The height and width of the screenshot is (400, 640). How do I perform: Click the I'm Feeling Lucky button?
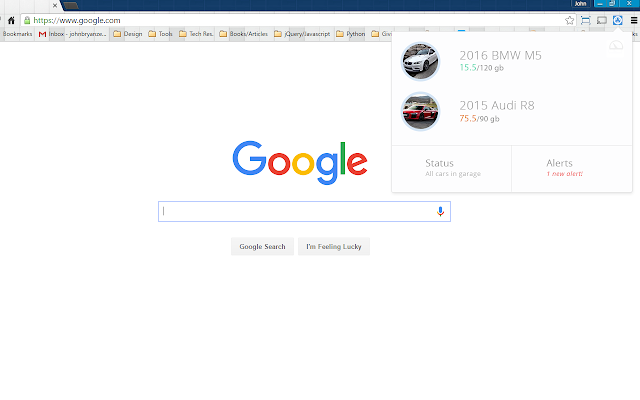point(334,247)
